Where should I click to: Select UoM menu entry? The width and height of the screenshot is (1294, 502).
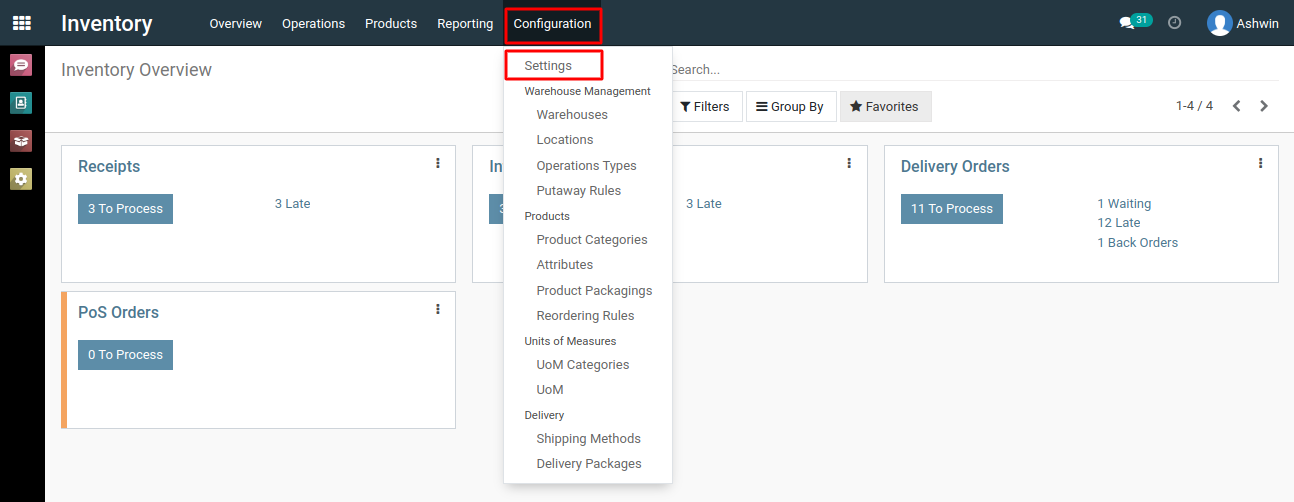[x=550, y=390]
